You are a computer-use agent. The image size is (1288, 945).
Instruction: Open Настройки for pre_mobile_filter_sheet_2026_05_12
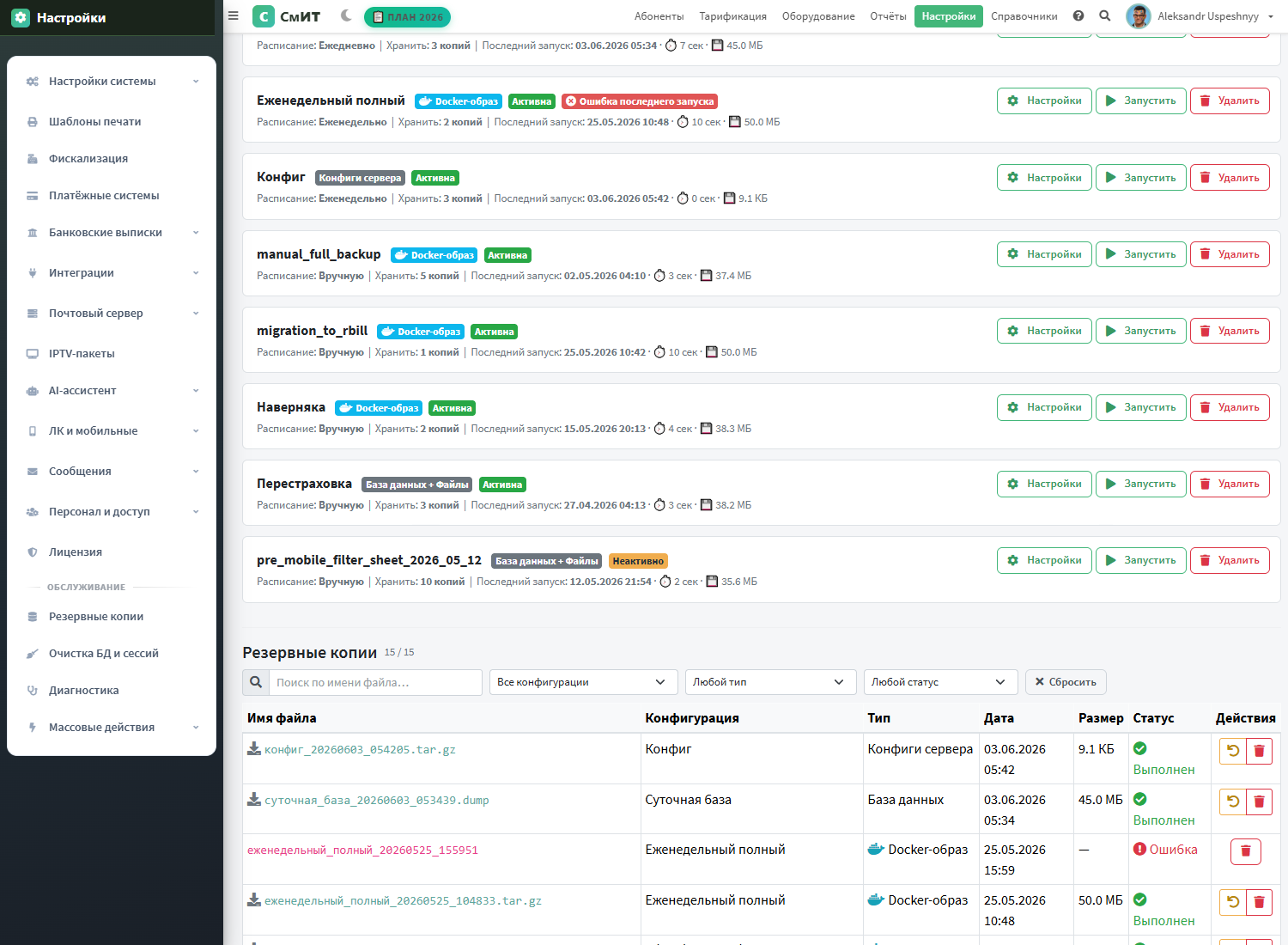click(1044, 560)
